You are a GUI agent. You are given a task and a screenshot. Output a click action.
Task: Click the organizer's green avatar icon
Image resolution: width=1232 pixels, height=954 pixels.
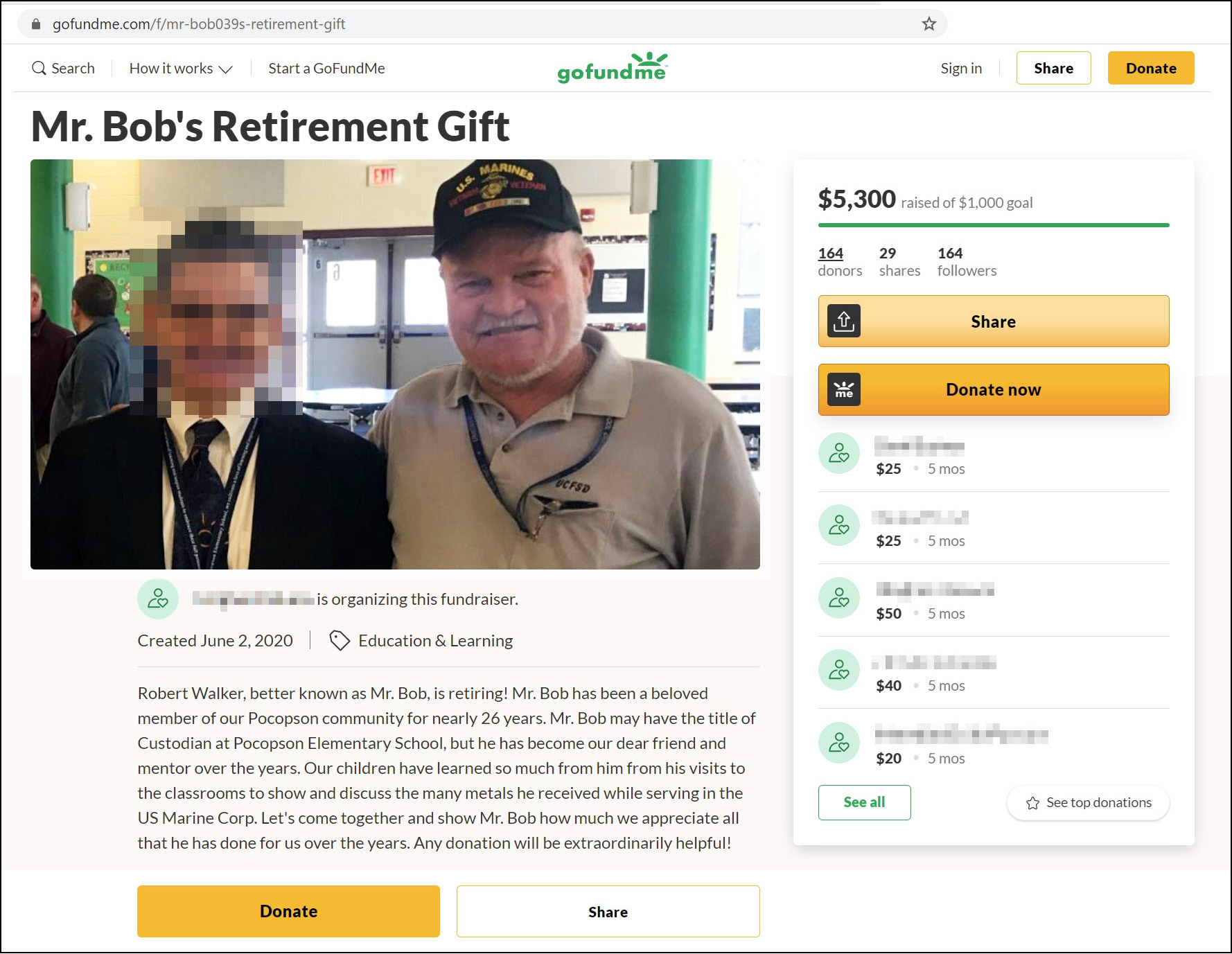pyautogui.click(x=158, y=599)
